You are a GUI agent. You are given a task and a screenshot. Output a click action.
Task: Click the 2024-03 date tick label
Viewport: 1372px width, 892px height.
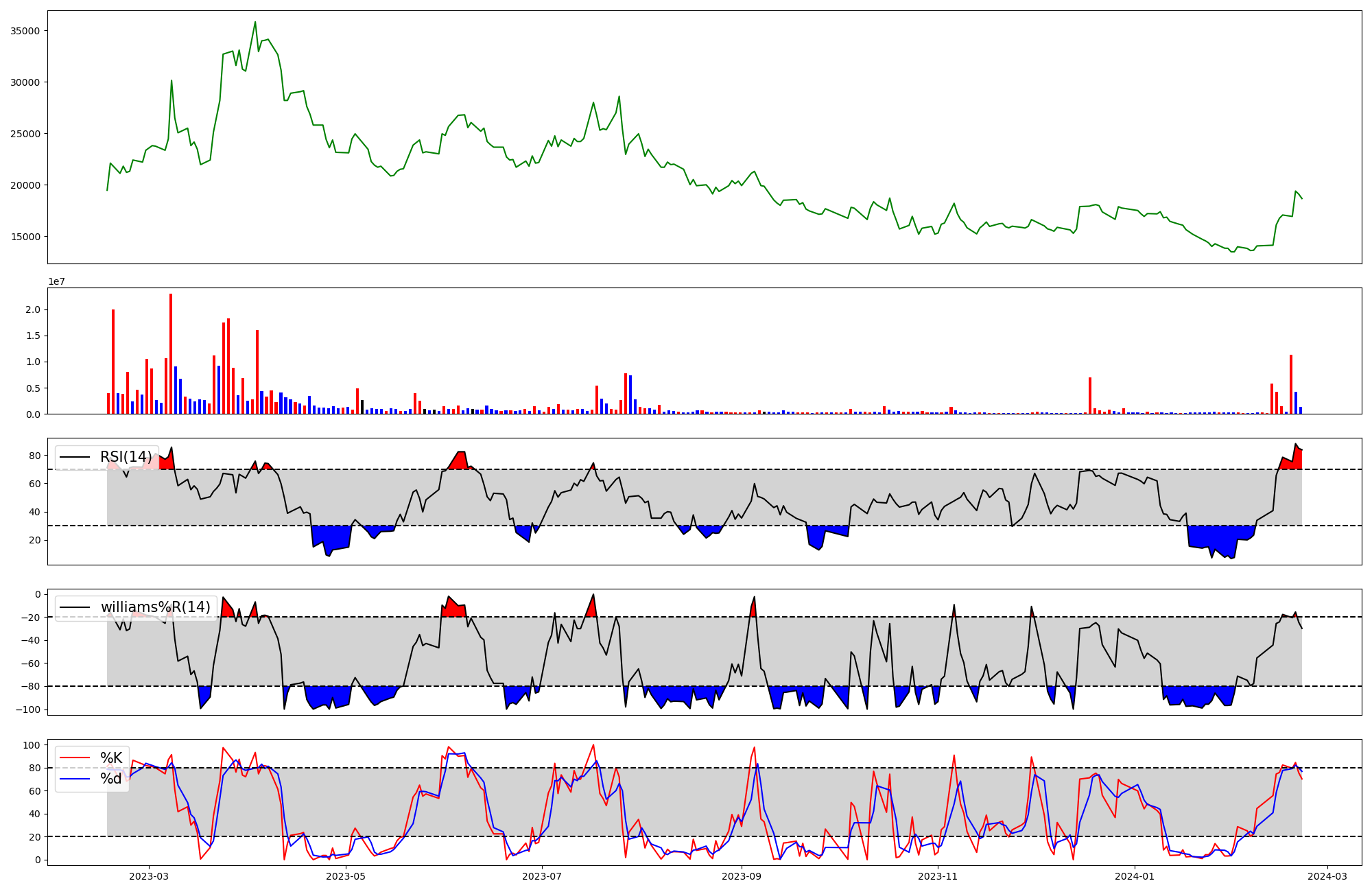point(1328,876)
